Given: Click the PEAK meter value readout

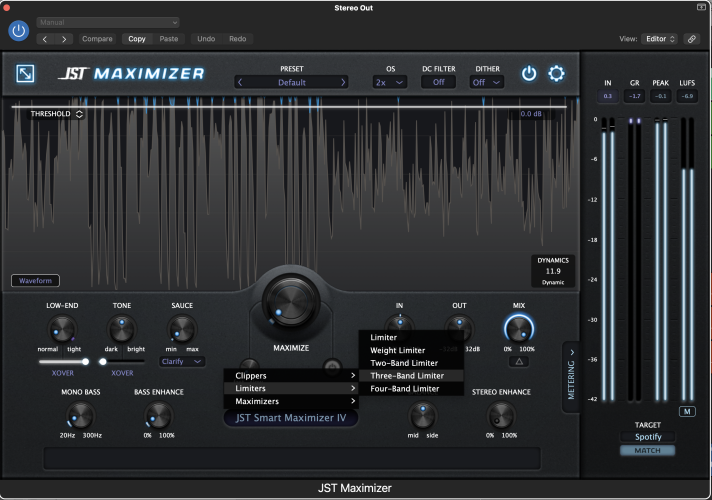Looking at the screenshot, I should [x=661, y=96].
